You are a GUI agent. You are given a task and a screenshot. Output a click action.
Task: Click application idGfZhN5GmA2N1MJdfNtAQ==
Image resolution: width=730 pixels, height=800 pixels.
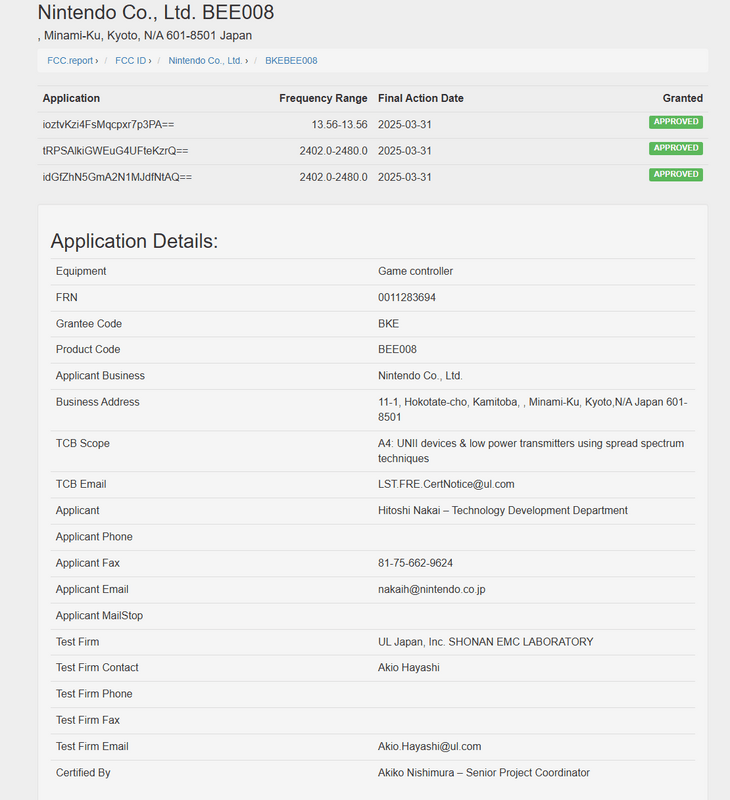click(x=117, y=177)
